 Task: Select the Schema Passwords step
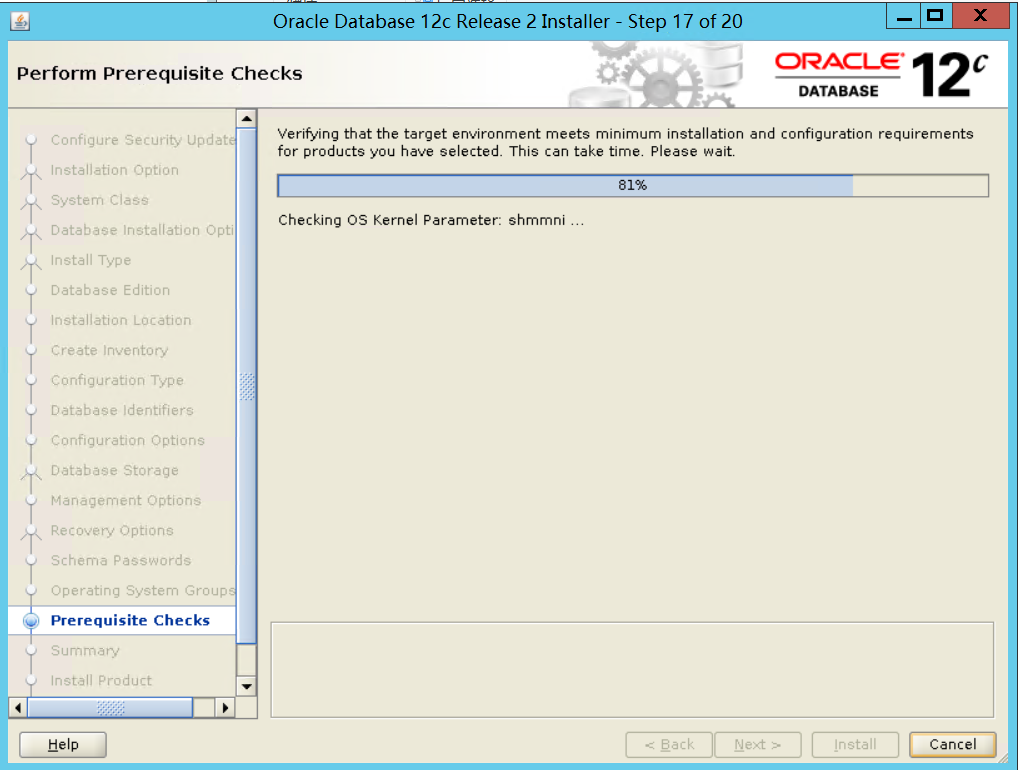tap(121, 560)
